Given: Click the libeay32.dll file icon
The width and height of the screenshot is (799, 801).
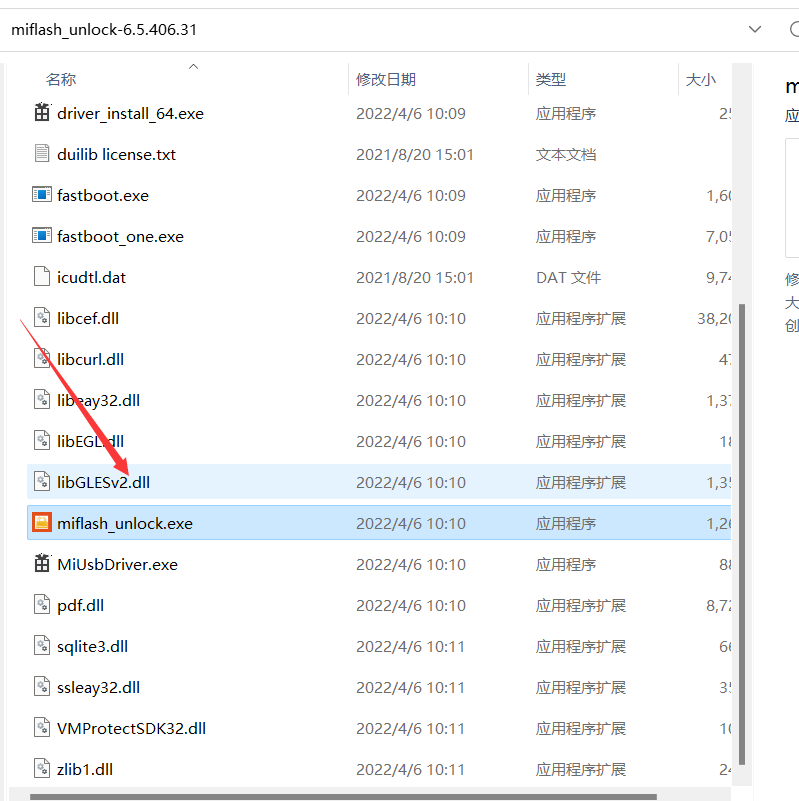Looking at the screenshot, I should (x=42, y=399).
